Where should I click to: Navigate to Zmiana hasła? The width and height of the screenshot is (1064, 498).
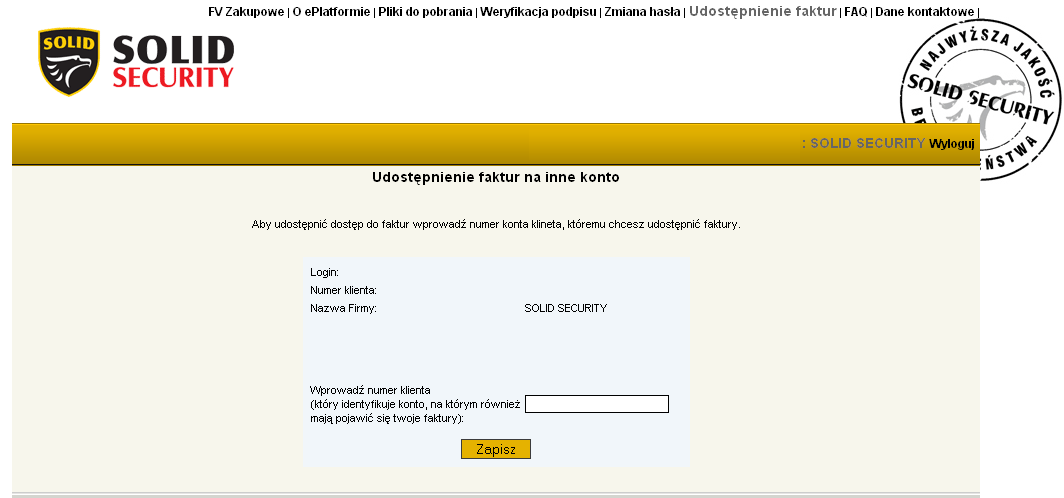[x=642, y=12]
